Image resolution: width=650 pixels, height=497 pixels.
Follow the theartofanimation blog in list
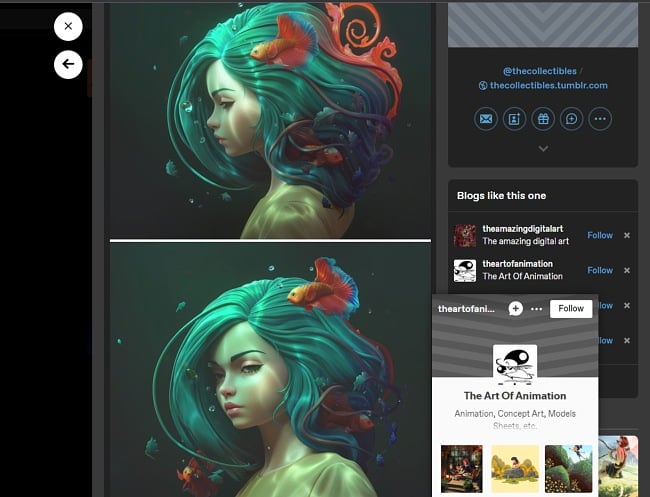click(600, 270)
